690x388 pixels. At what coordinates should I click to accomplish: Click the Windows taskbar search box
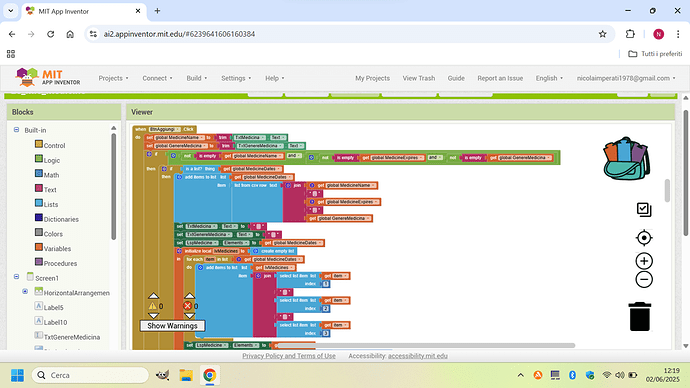[x=90, y=375]
